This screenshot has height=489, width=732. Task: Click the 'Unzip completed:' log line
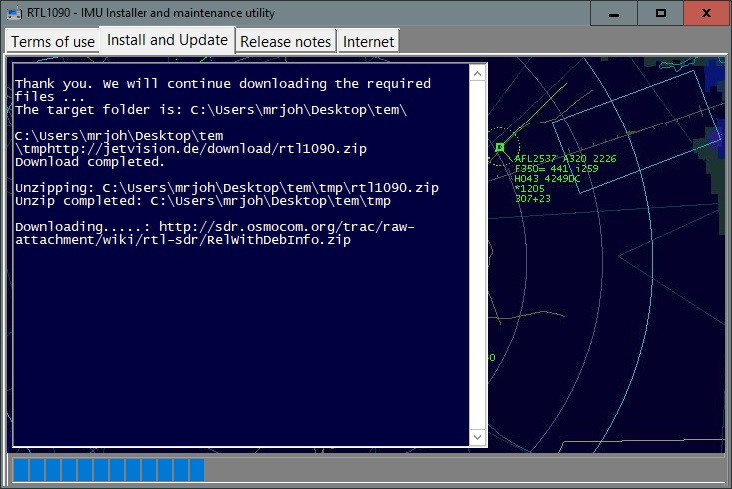(x=203, y=201)
